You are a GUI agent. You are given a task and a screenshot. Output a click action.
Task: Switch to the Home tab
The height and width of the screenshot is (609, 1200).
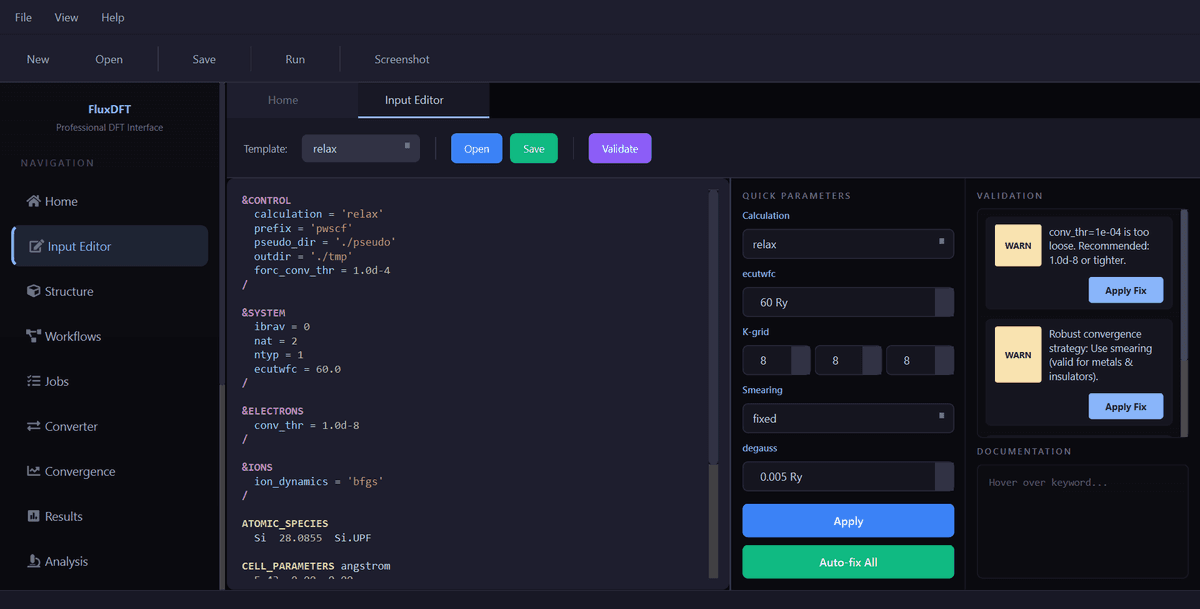pos(283,100)
